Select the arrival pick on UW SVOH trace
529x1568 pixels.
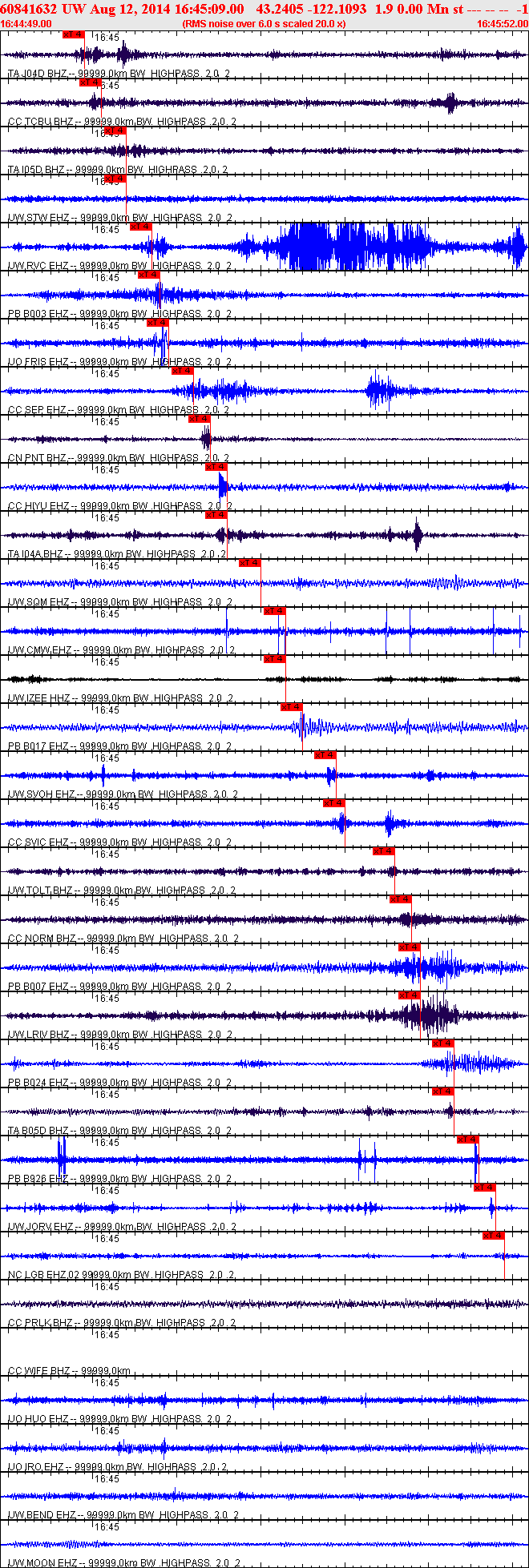(325, 755)
